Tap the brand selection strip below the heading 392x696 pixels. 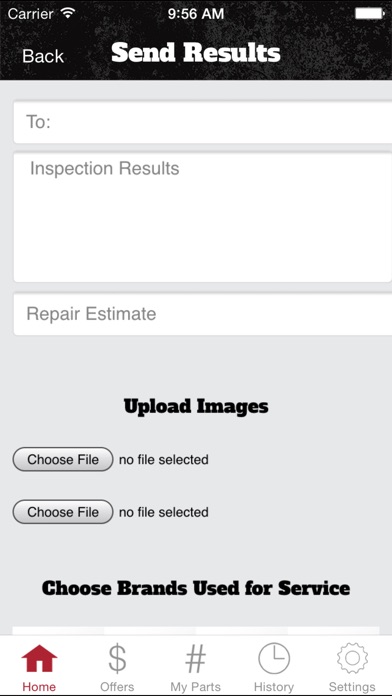(x=196, y=631)
